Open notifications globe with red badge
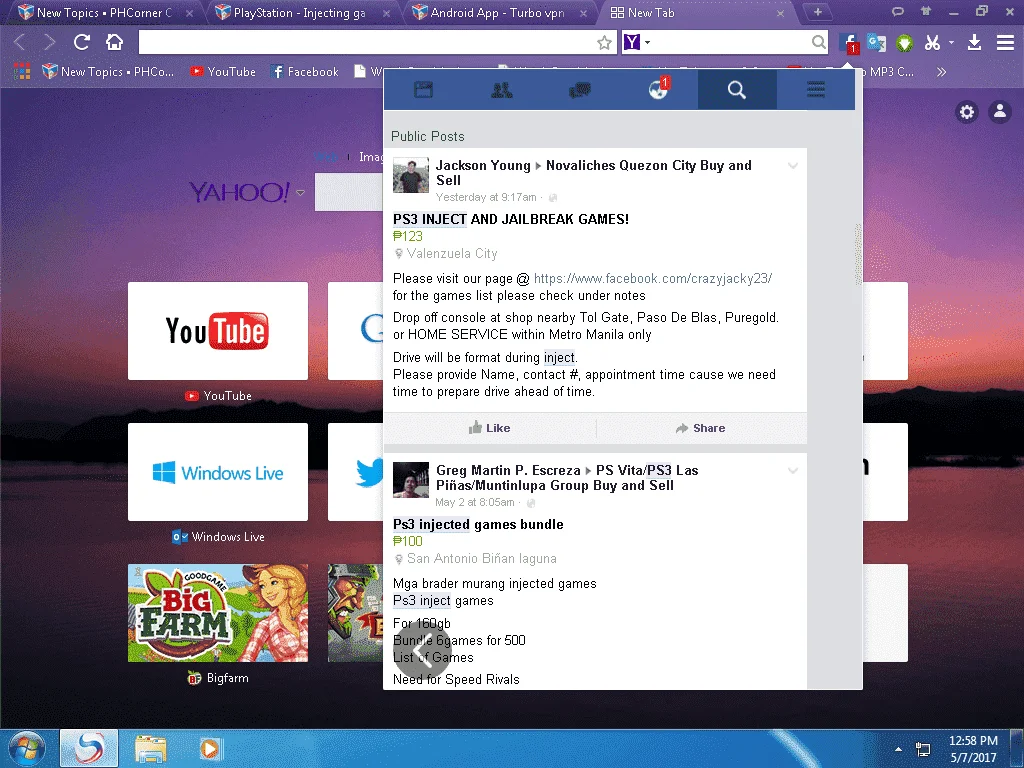Screen dimensions: 1024x768 (658, 89)
